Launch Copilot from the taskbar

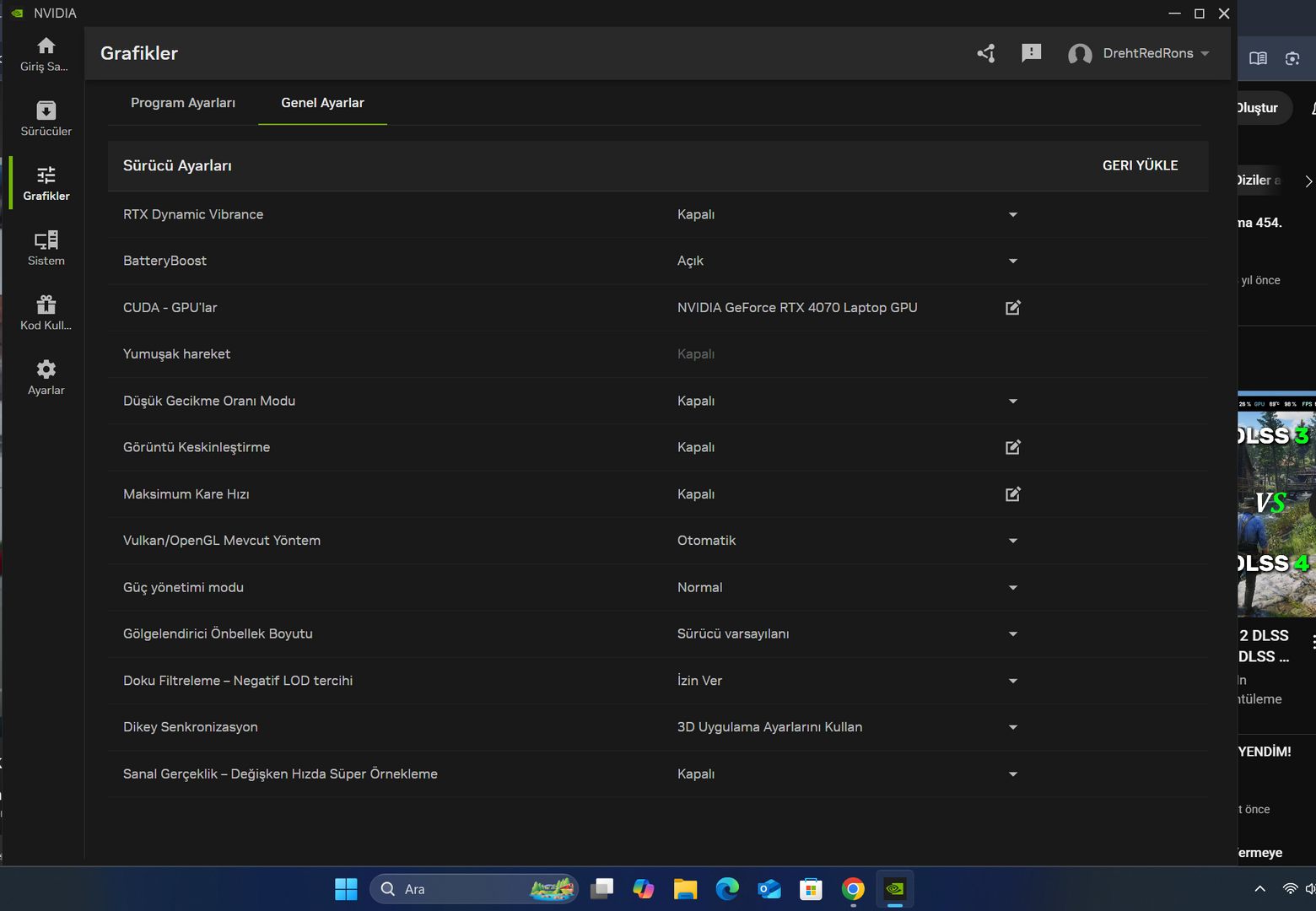(644, 889)
